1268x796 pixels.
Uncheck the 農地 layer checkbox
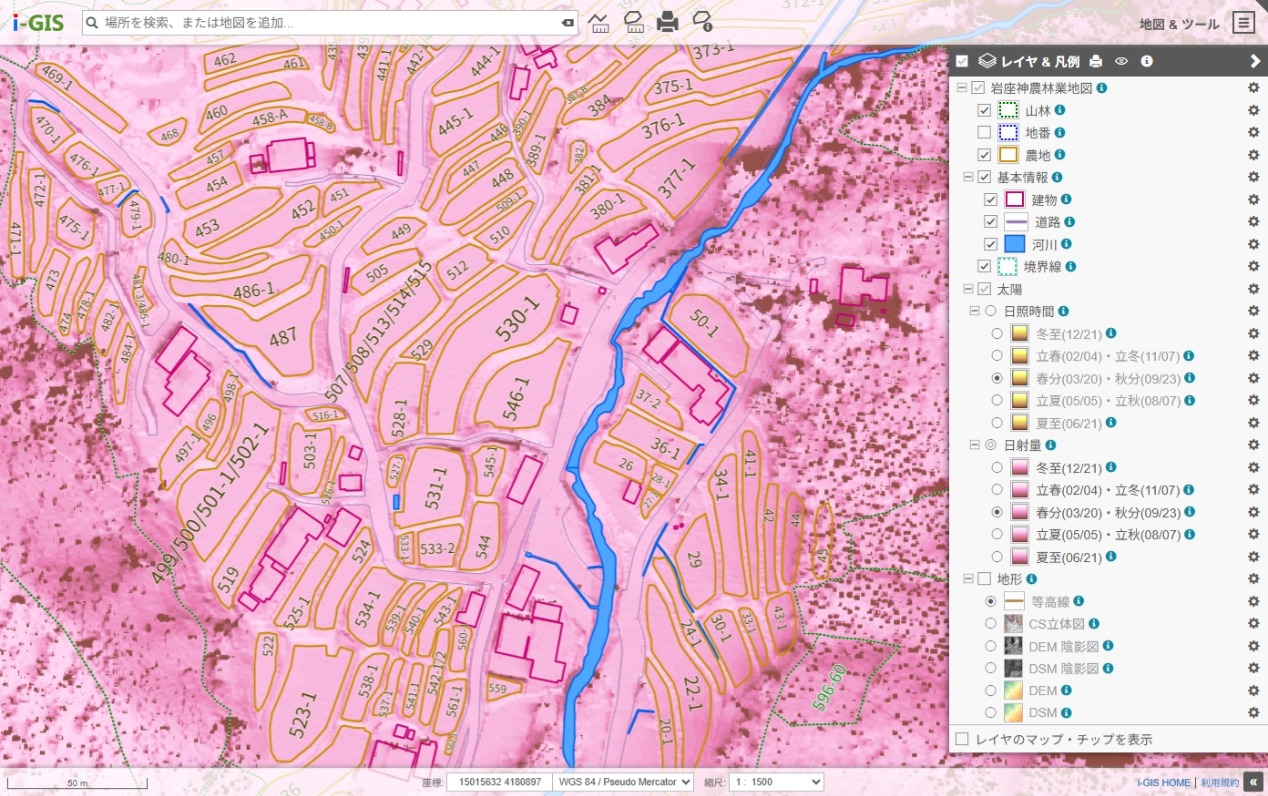[x=985, y=155]
